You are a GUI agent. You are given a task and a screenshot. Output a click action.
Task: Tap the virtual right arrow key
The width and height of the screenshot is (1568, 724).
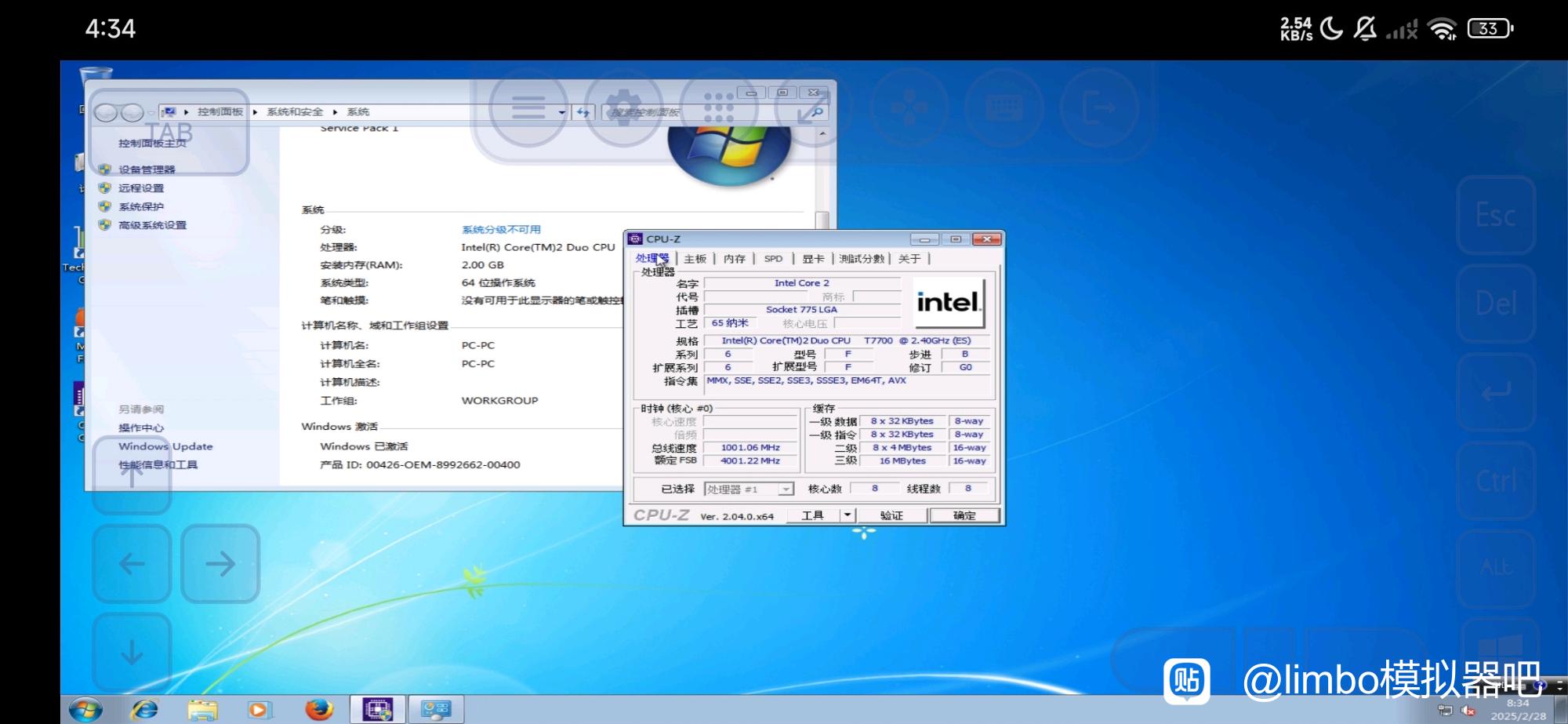tap(220, 563)
